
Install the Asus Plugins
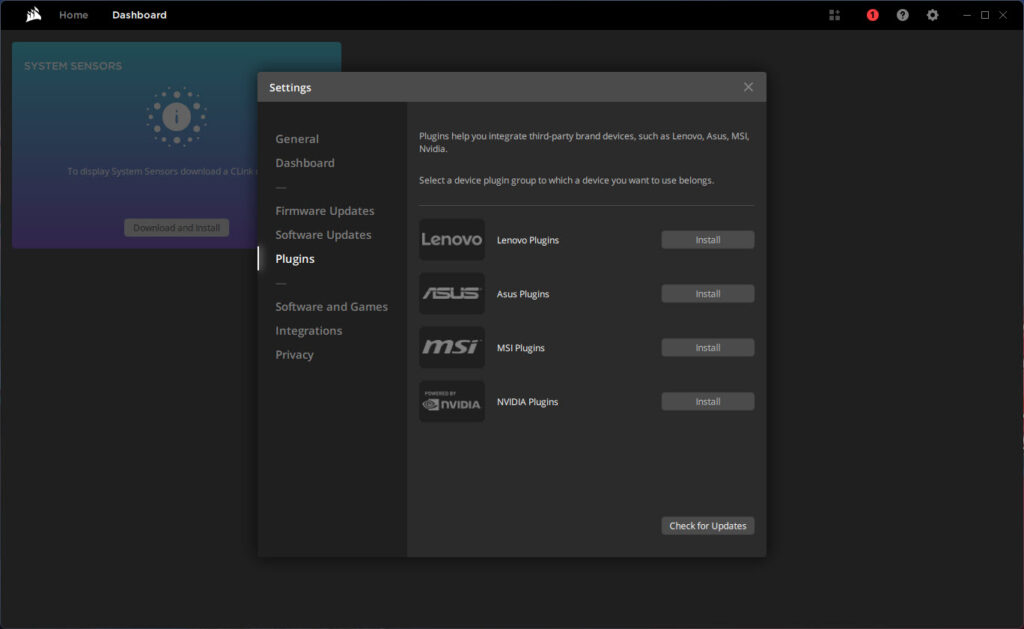[x=707, y=294]
